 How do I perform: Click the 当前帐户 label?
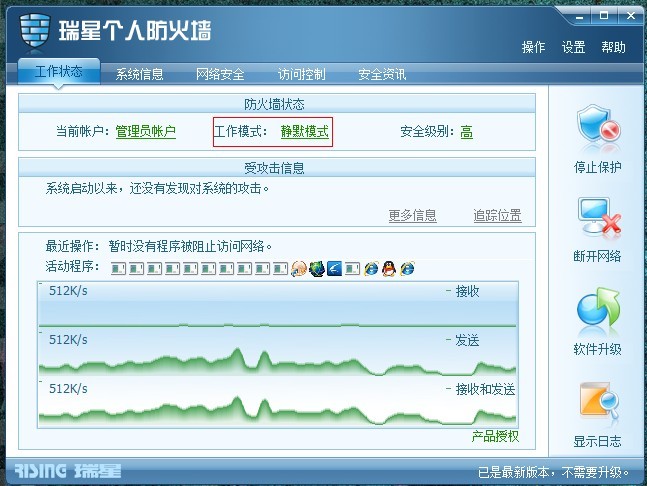pyautogui.click(x=82, y=132)
